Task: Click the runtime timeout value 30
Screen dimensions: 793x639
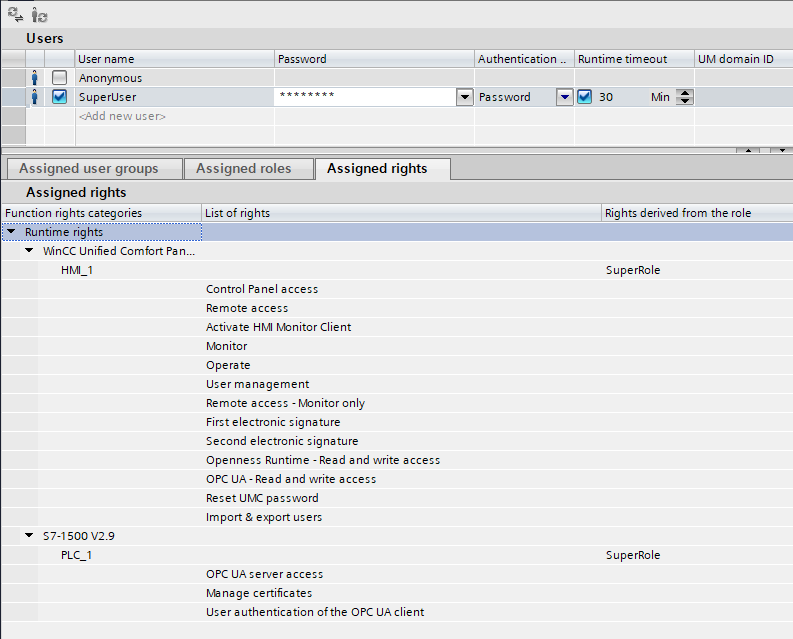Action: coord(606,97)
